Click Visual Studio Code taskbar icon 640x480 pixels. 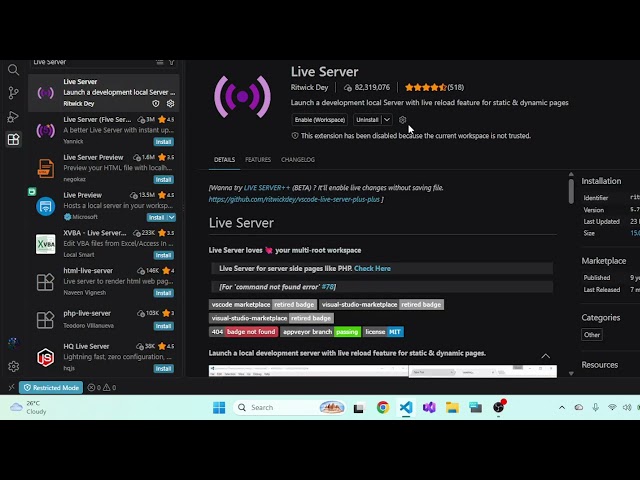point(406,407)
